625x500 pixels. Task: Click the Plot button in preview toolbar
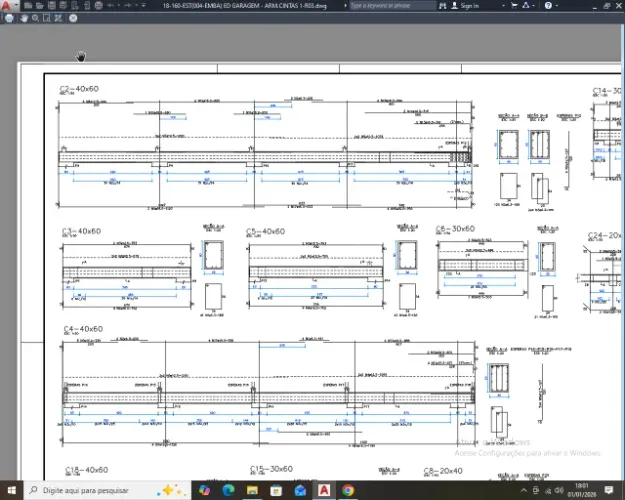[9, 18]
